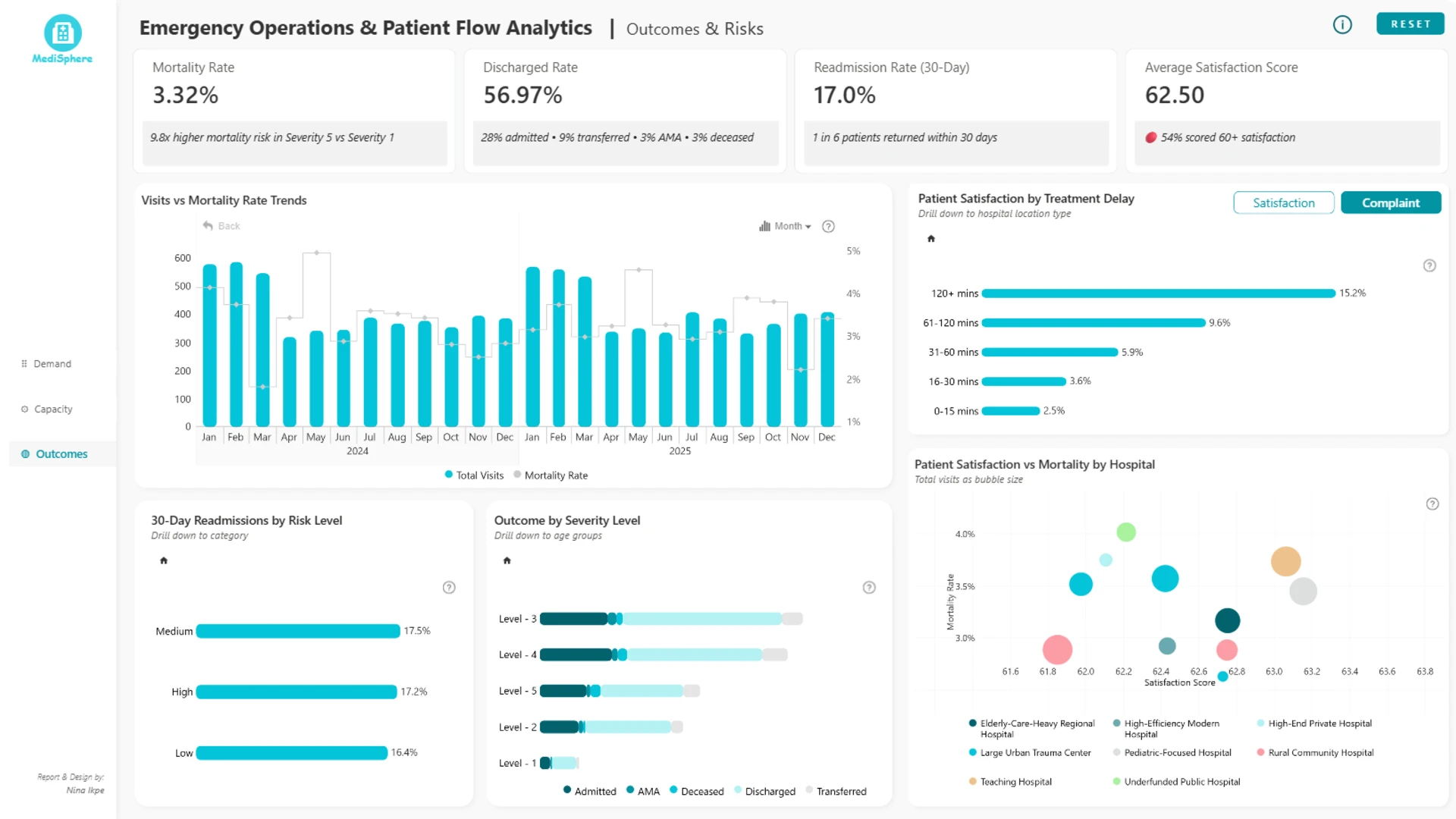
Task: Select the large gray Pediatric-Focused bubble
Action: (1303, 591)
